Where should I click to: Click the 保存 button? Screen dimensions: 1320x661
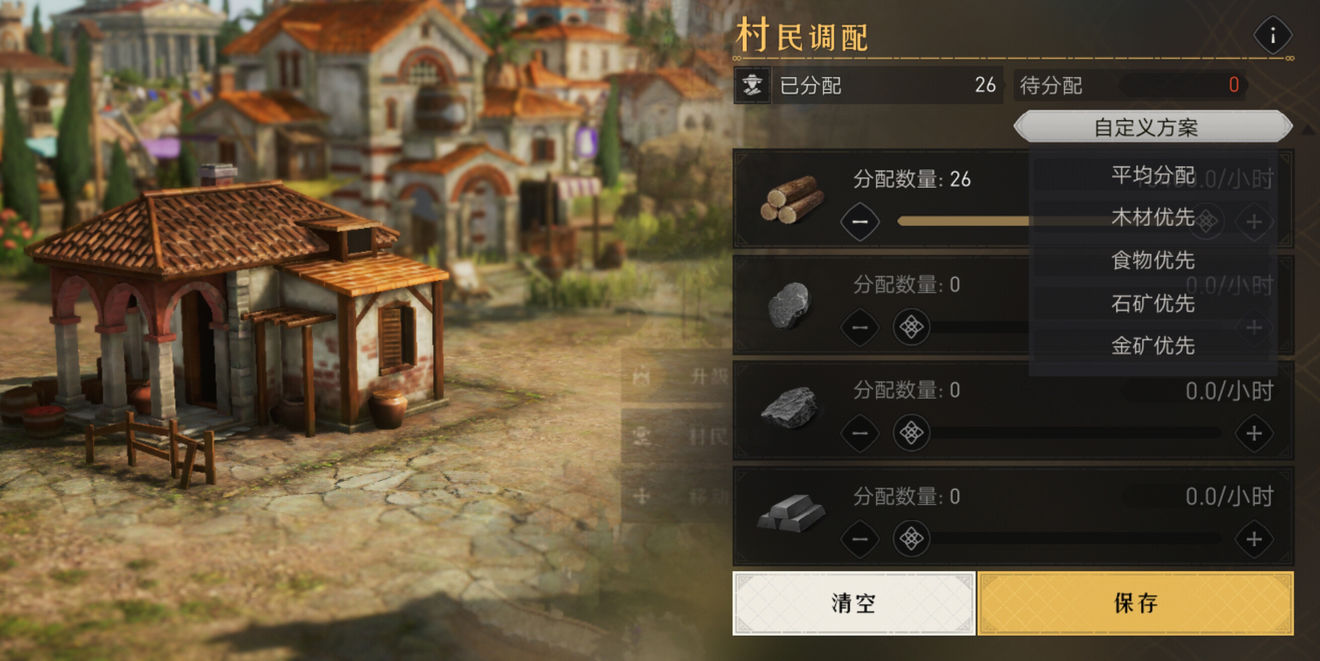click(x=1135, y=603)
